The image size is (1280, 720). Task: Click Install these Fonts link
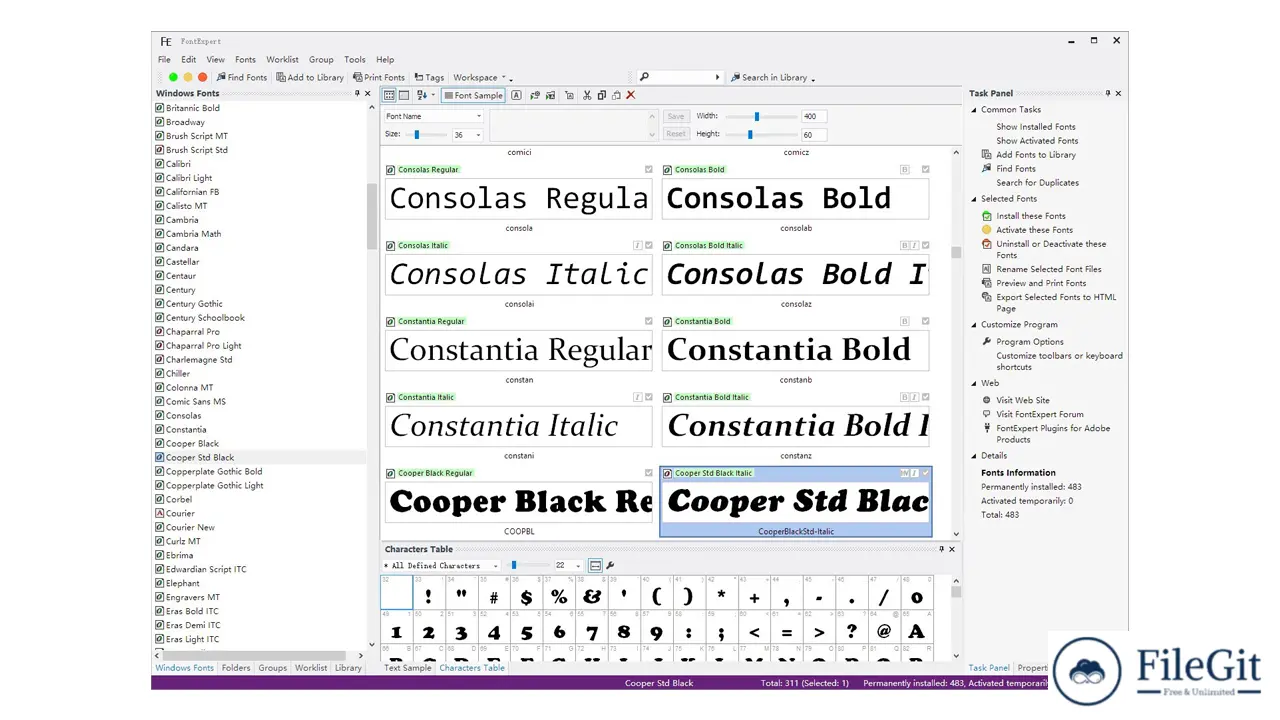click(1031, 216)
